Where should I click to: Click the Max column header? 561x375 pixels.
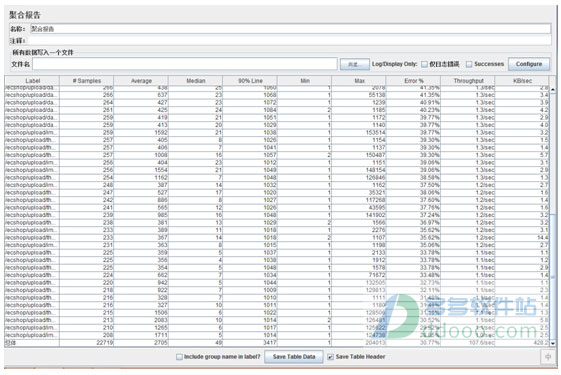tap(359, 81)
